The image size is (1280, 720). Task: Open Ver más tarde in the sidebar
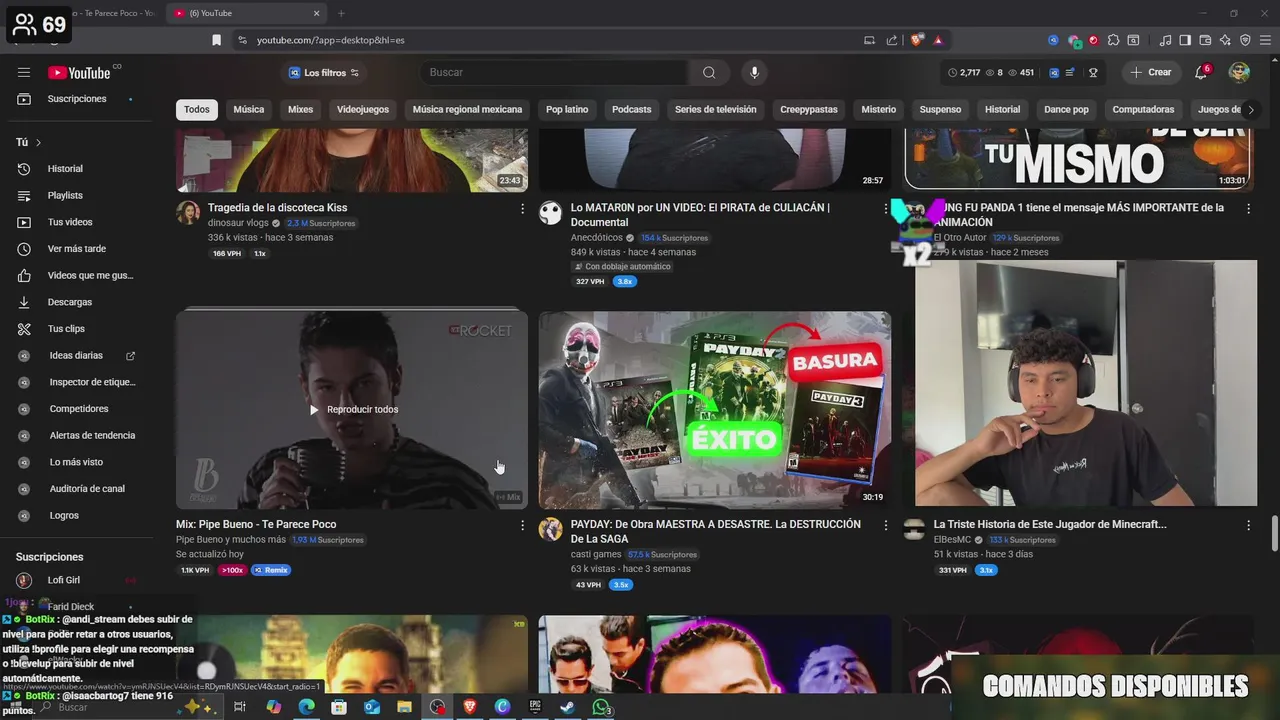[79, 249]
